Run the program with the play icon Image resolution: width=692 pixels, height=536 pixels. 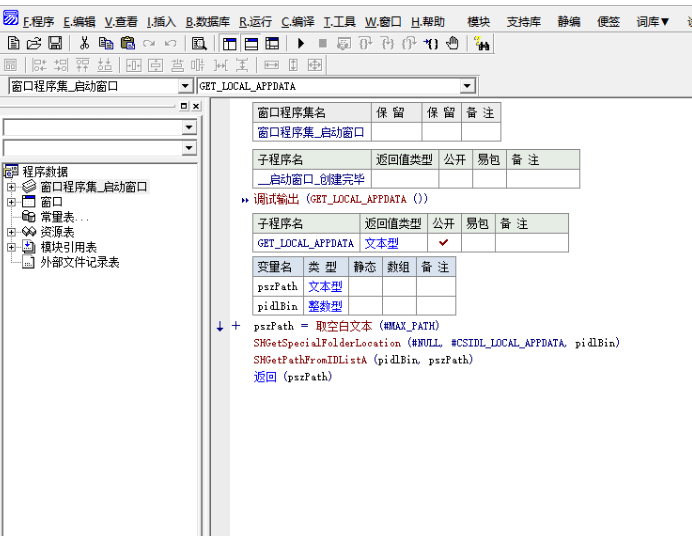coord(301,43)
